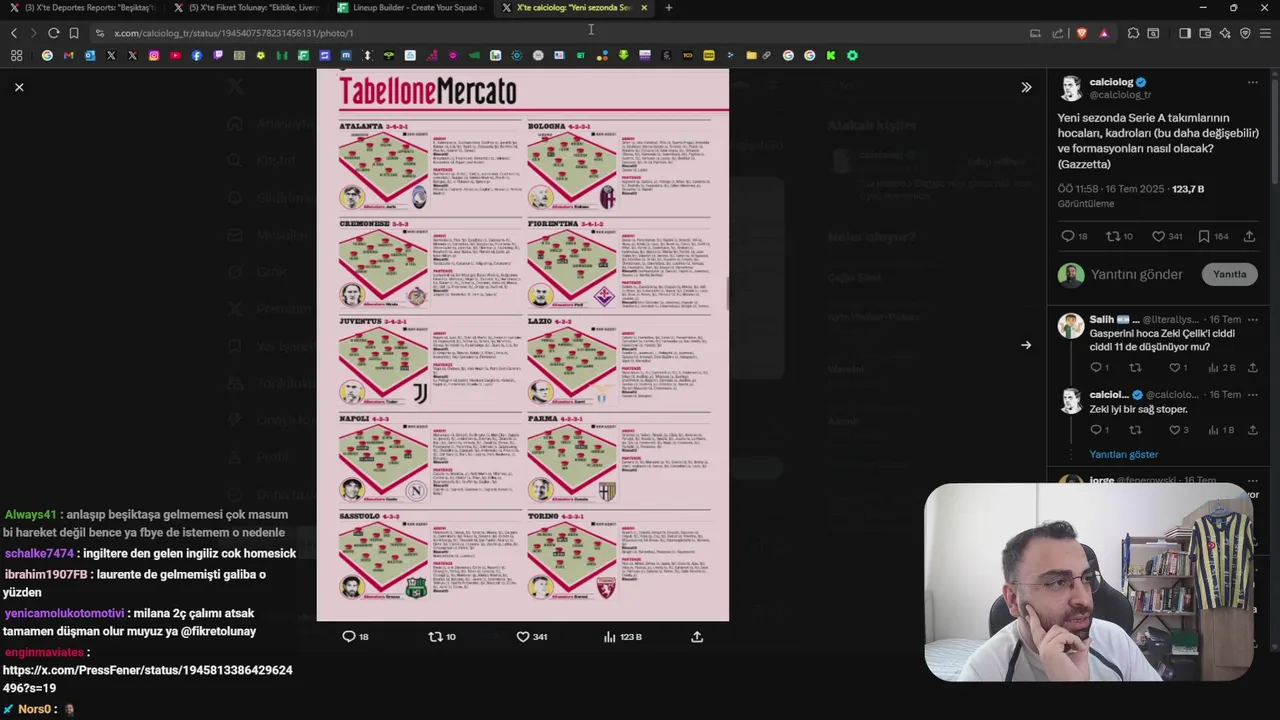The height and width of the screenshot is (720, 1280).
Task: Close the active calciolog browser tab
Action: [x=644, y=8]
